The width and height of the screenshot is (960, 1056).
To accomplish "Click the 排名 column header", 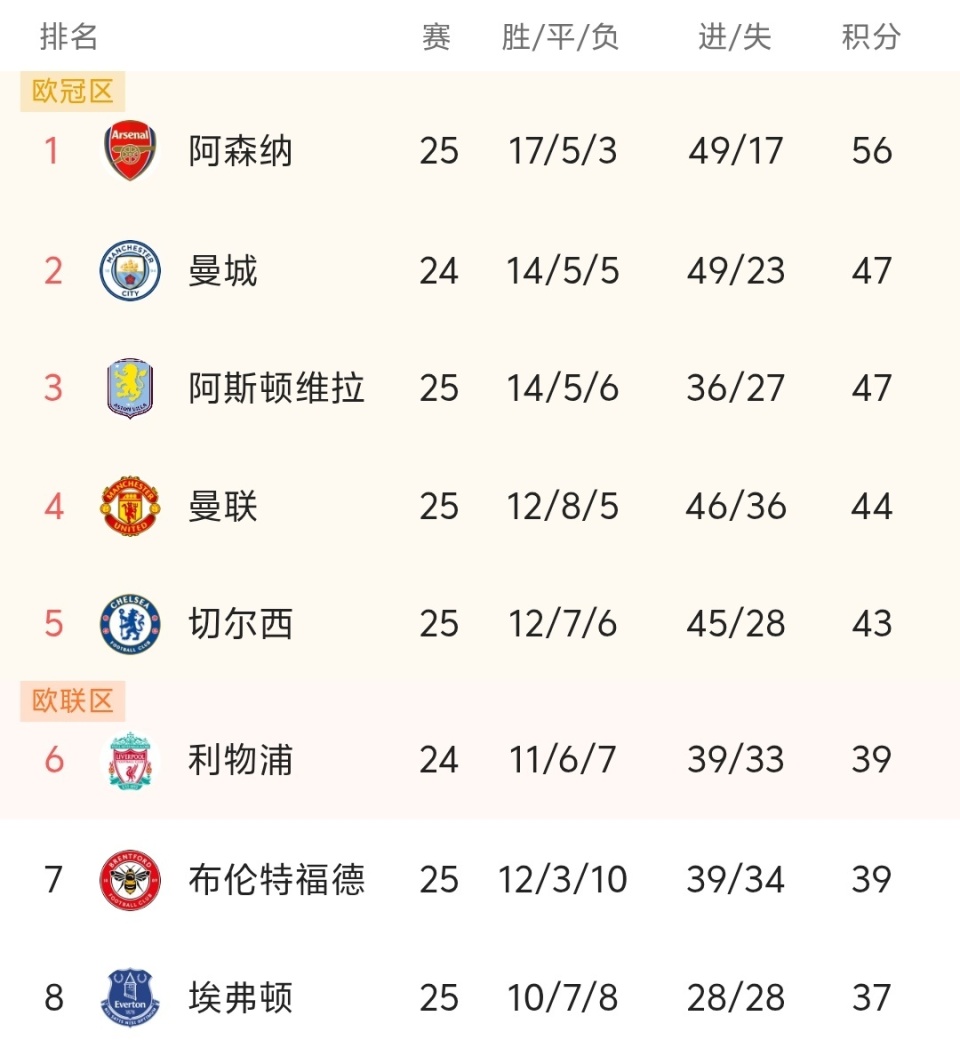I will point(69,37).
